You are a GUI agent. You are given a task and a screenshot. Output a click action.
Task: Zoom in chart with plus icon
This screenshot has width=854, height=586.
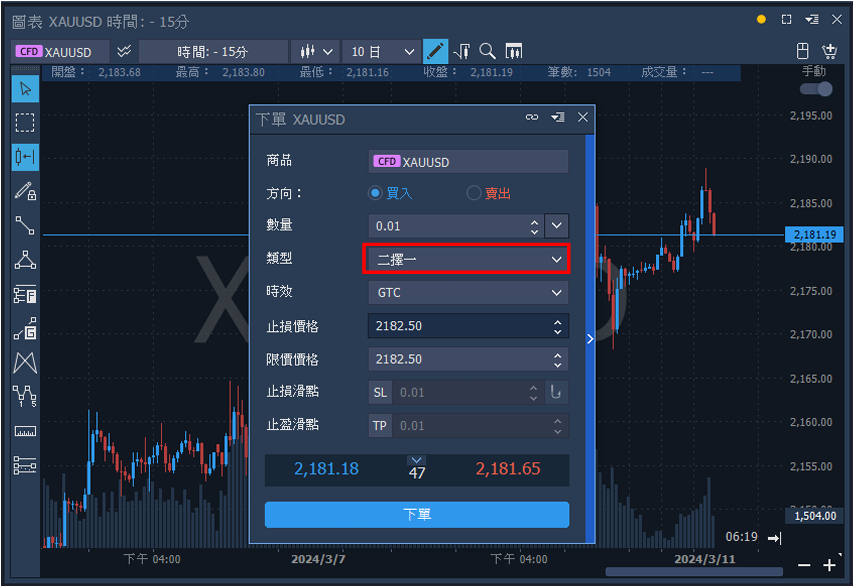(x=829, y=565)
